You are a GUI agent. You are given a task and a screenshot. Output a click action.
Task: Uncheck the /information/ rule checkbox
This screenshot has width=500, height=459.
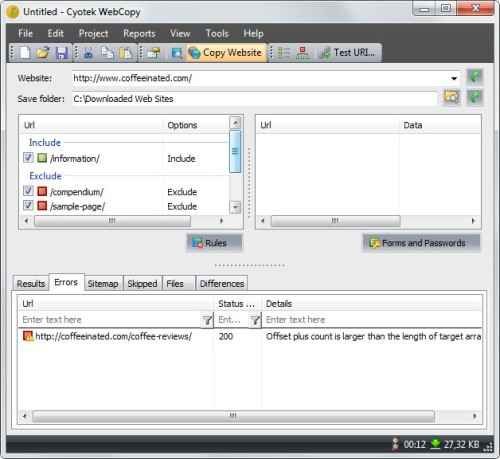pyautogui.click(x=28, y=157)
